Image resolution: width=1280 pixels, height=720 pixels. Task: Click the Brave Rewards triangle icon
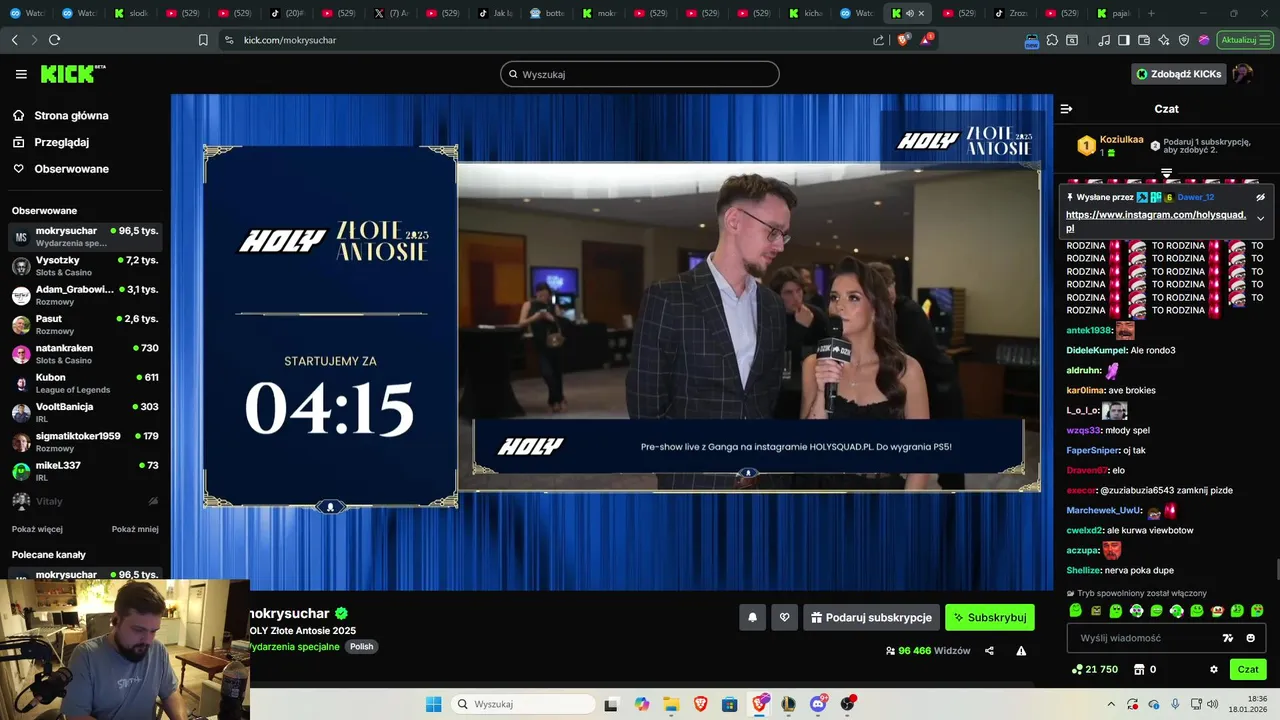click(926, 40)
